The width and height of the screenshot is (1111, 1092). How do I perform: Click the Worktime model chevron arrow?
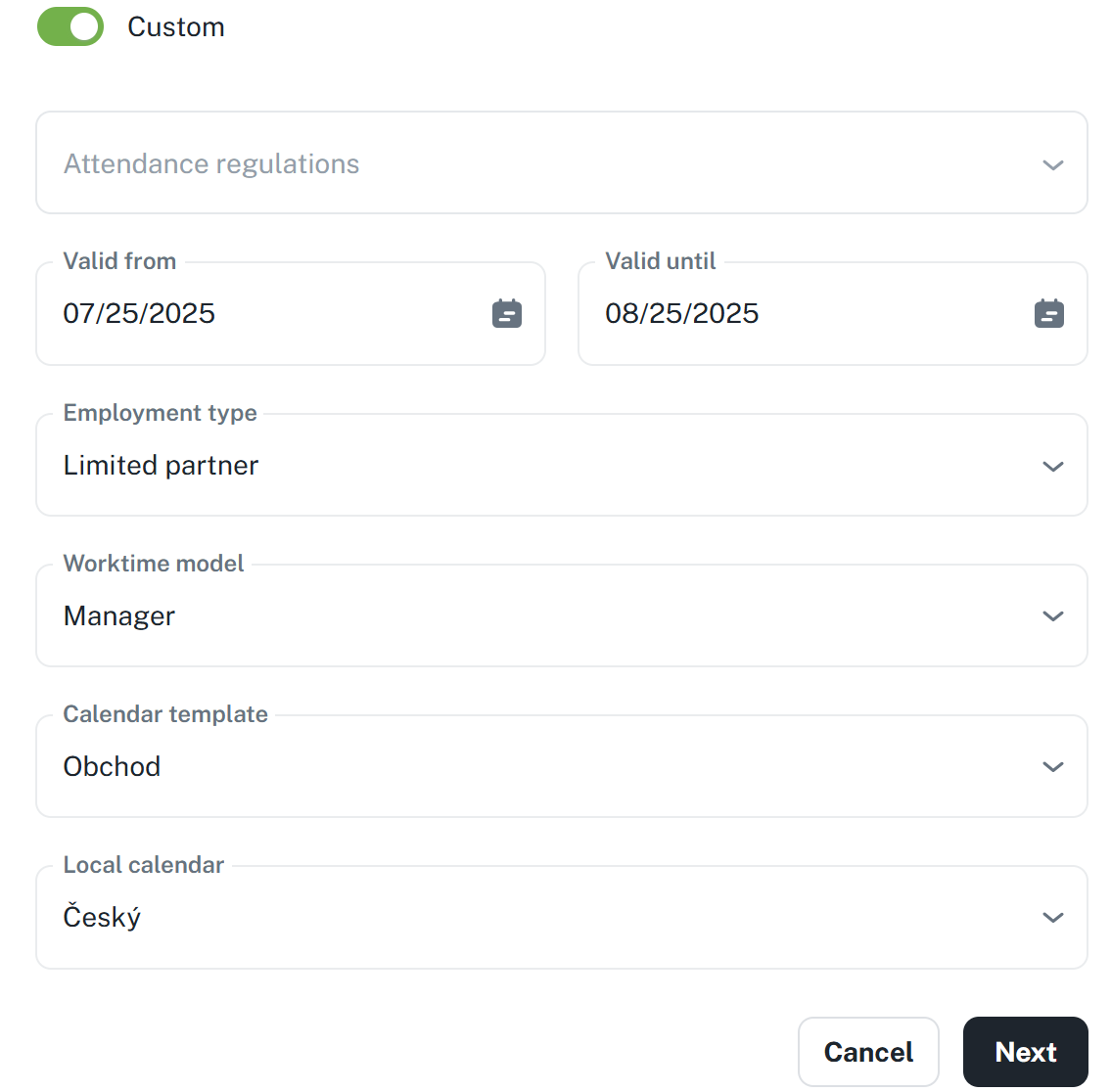coord(1053,616)
